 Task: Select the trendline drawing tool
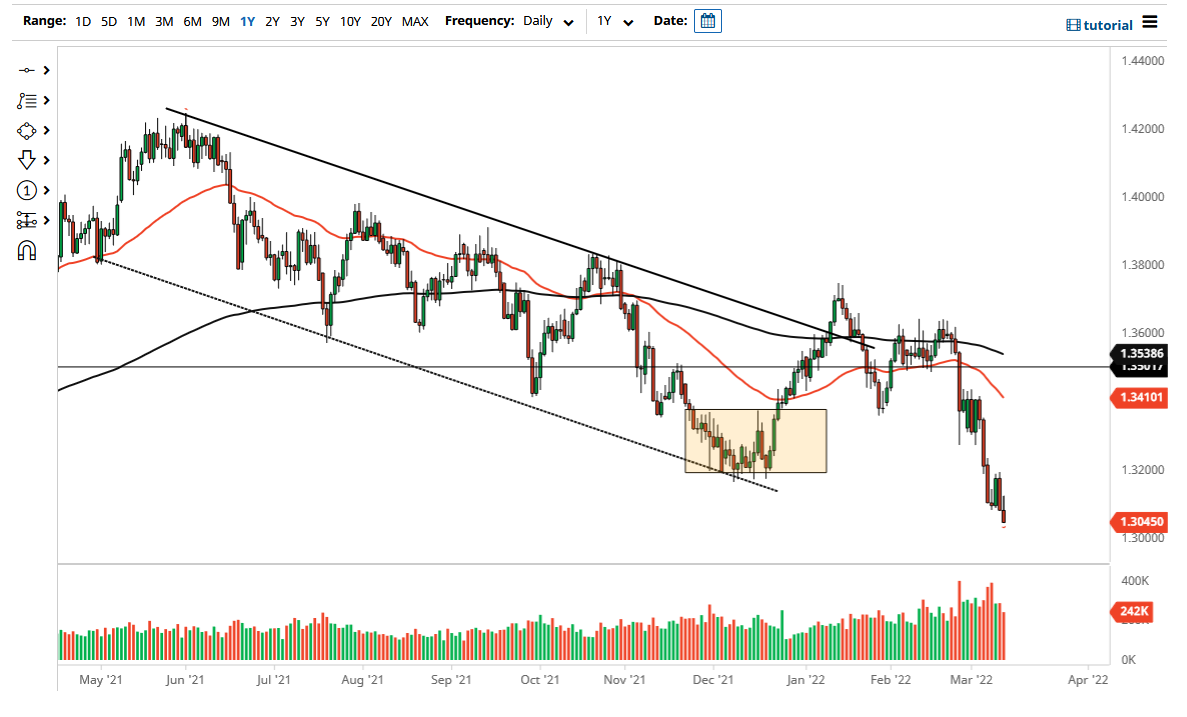tap(27, 70)
